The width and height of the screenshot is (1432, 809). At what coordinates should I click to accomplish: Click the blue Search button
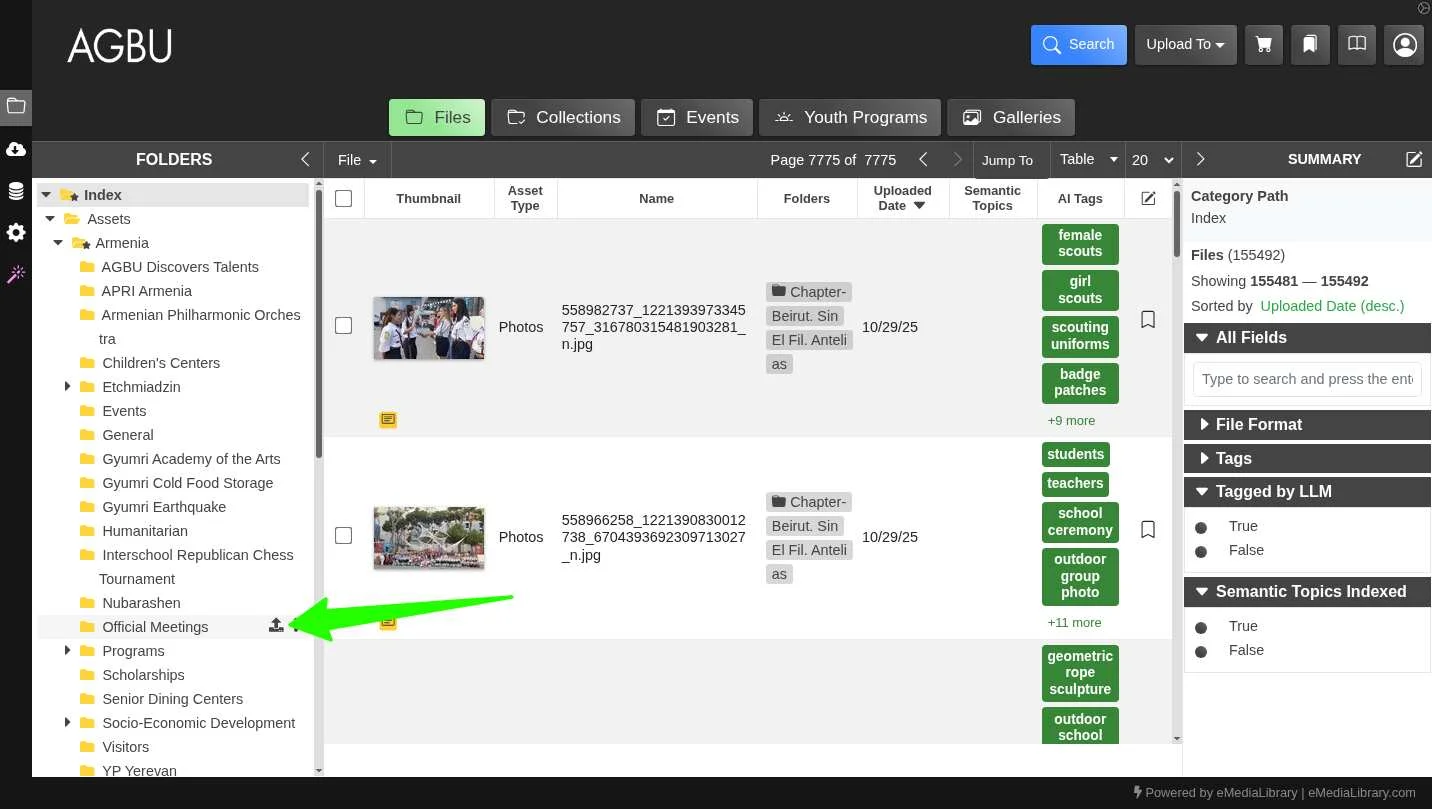pos(1078,45)
